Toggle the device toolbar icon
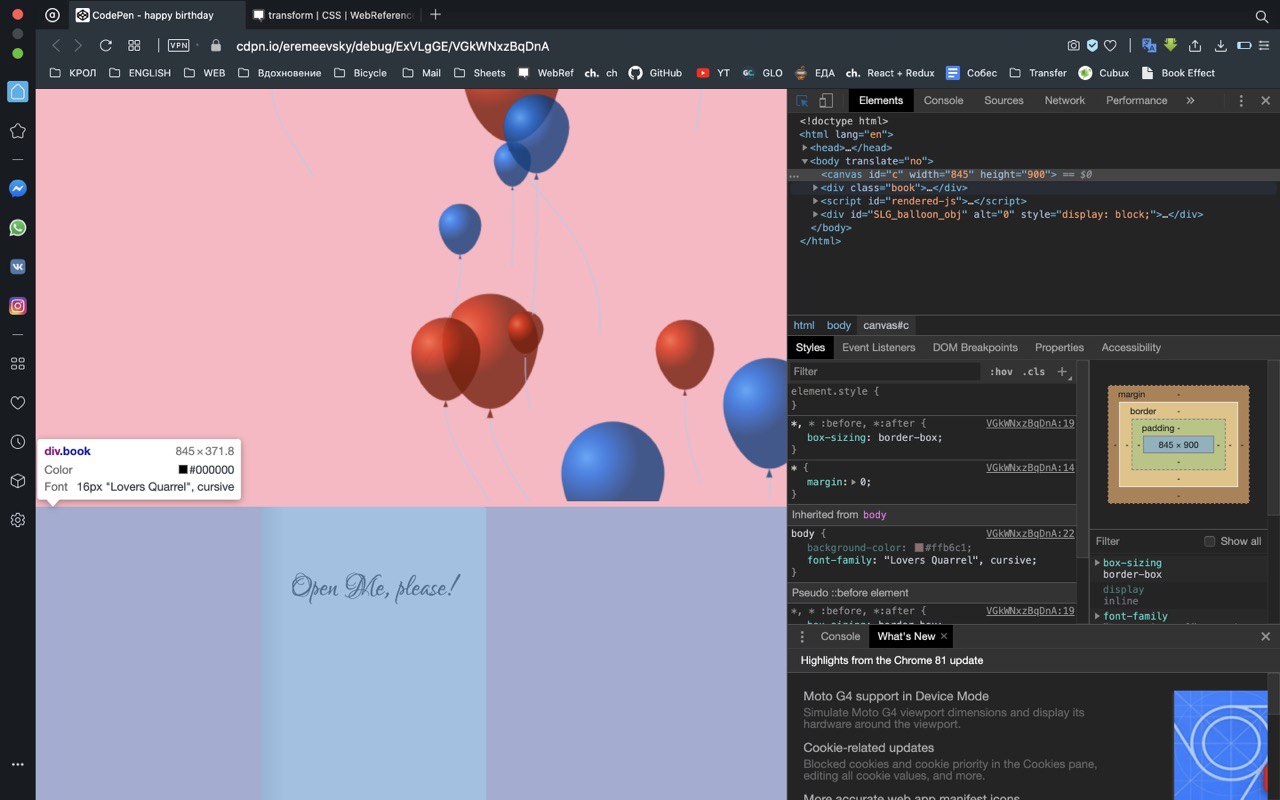The height and width of the screenshot is (800, 1280). tap(826, 101)
